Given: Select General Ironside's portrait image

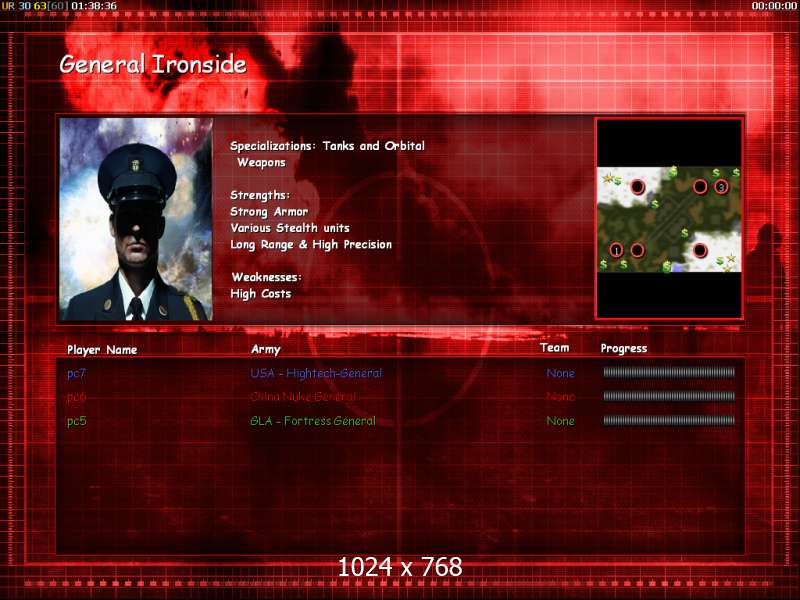Looking at the screenshot, I should (x=136, y=219).
